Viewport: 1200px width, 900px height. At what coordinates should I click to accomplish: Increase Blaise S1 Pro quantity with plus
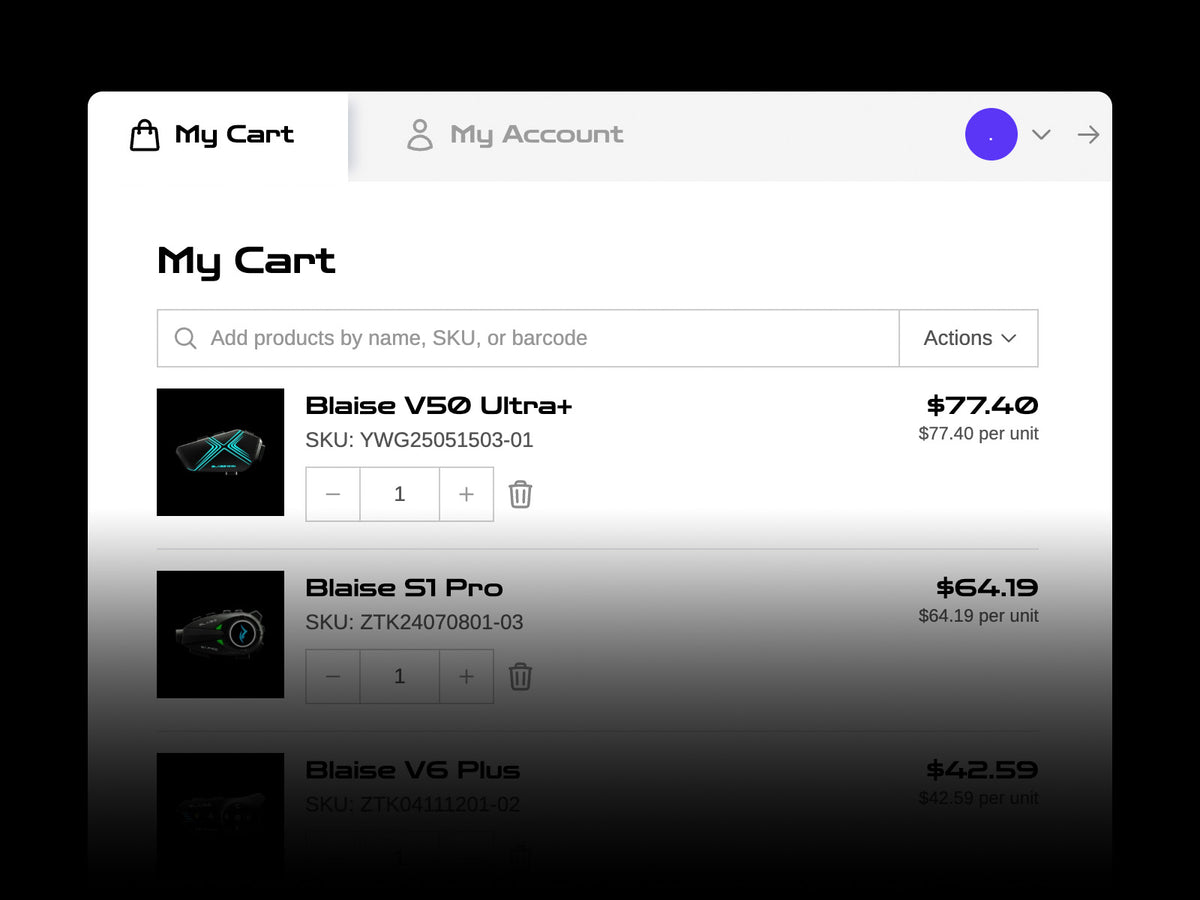point(466,676)
